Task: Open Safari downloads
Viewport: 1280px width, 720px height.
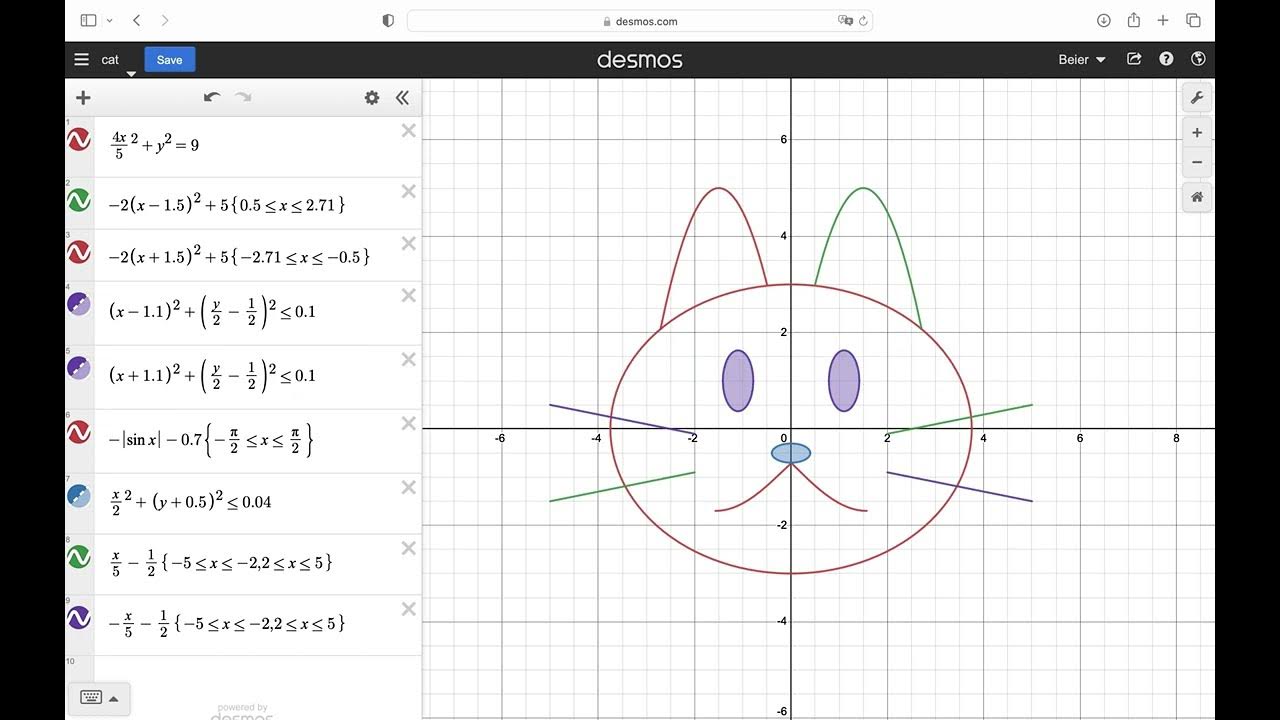Action: [1104, 20]
